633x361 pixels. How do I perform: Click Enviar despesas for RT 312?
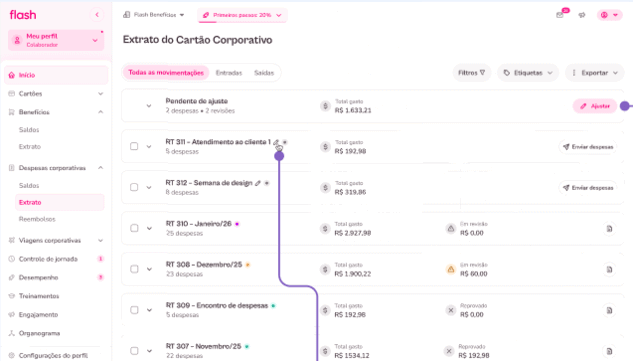tap(588, 188)
